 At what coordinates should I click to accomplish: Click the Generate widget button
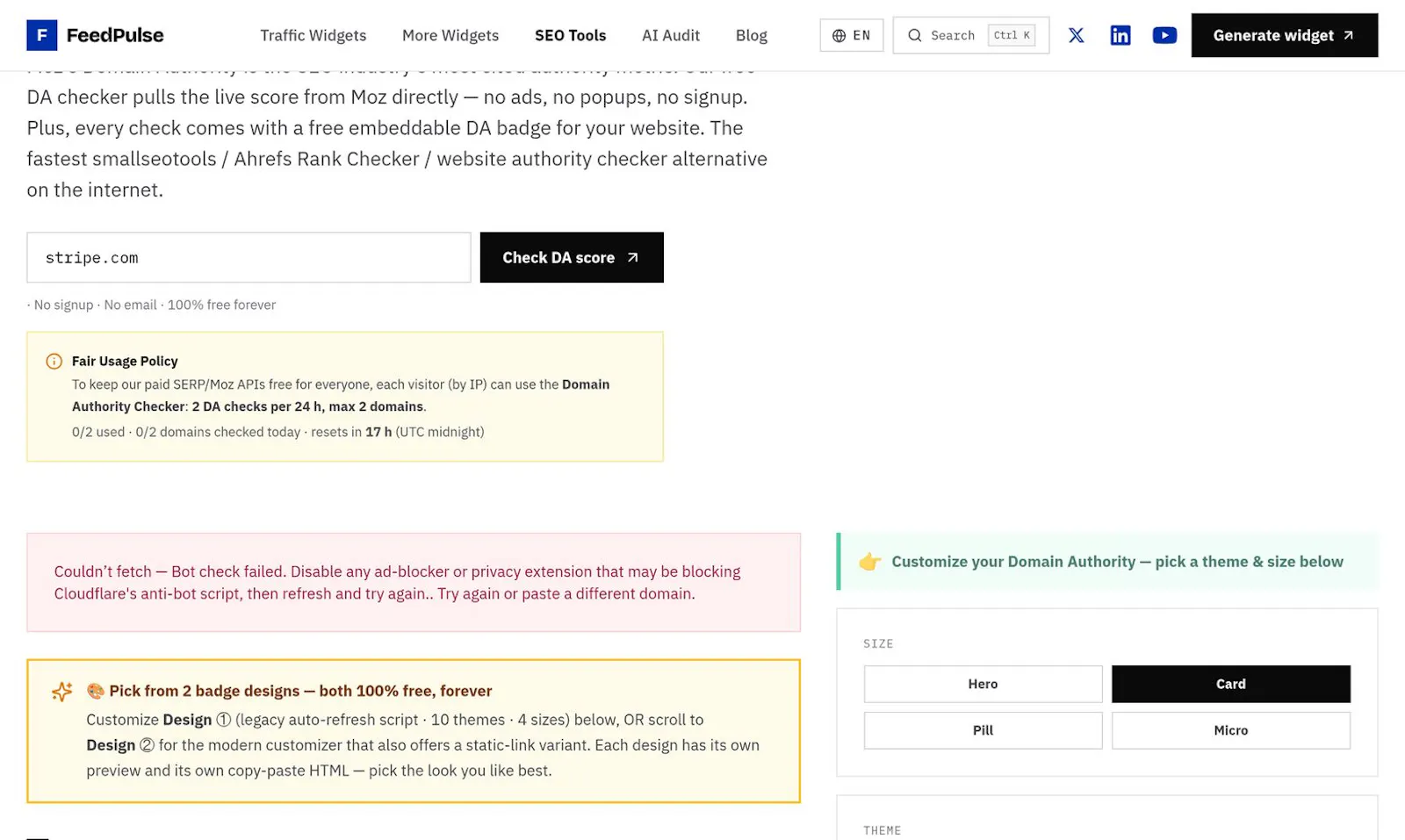coord(1284,35)
